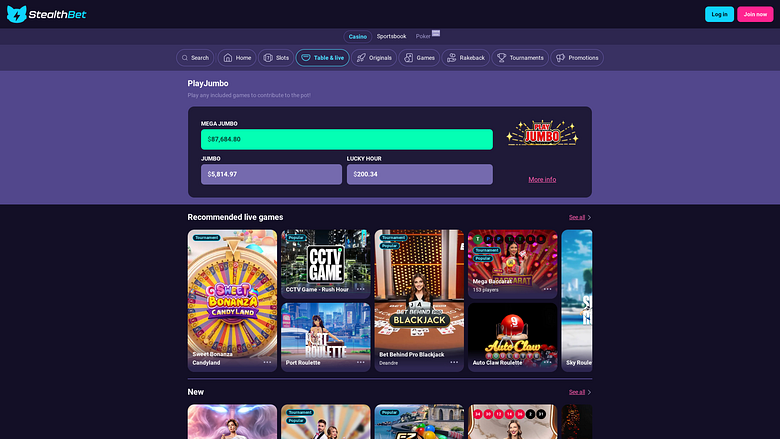Viewport: 780px width, 439px height.
Task: Click the Mega Jumbo pot bar
Action: point(347,139)
